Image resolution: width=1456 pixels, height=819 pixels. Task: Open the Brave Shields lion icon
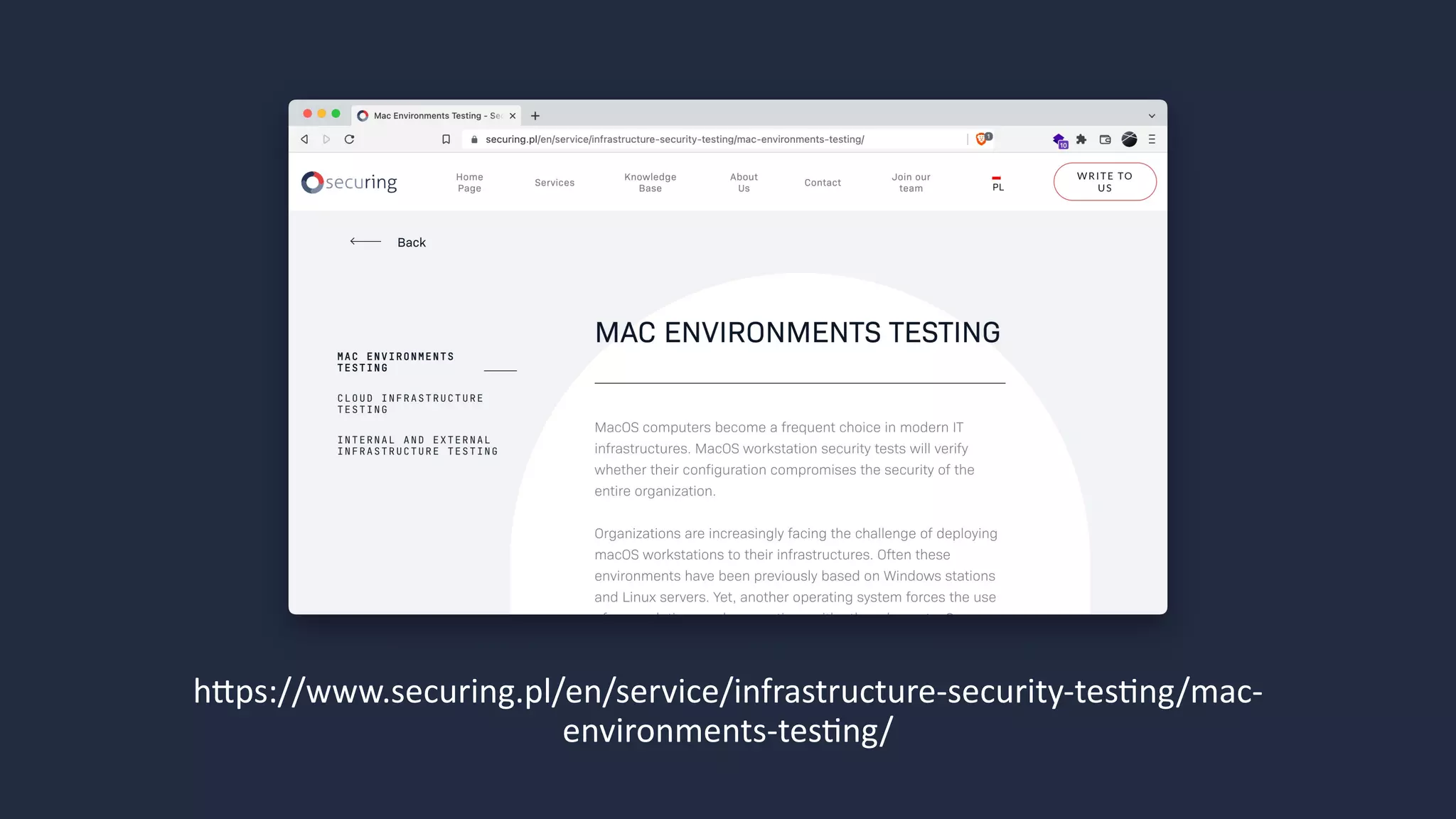click(982, 139)
